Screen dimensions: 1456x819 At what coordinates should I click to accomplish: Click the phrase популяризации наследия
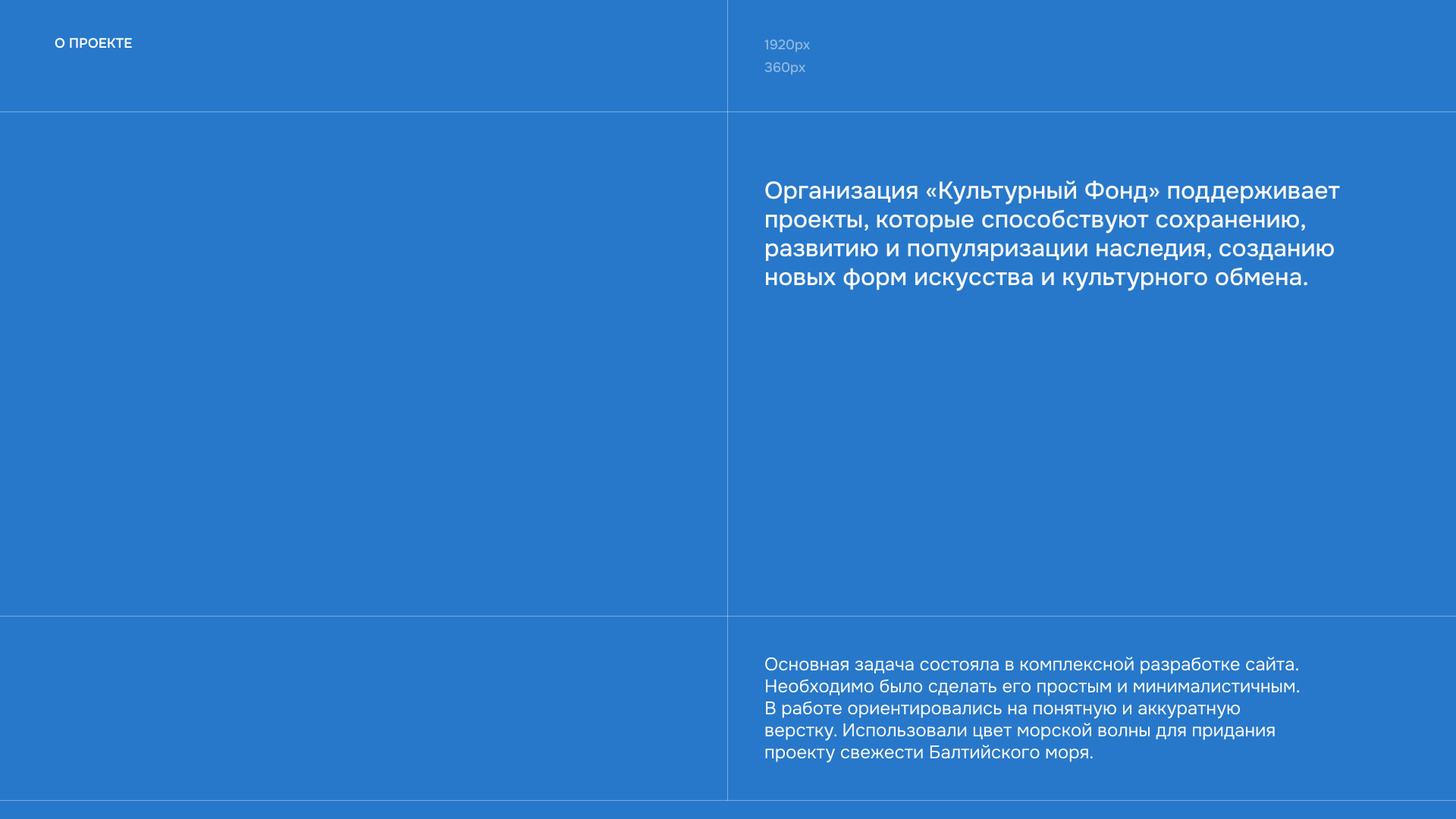1056,249
